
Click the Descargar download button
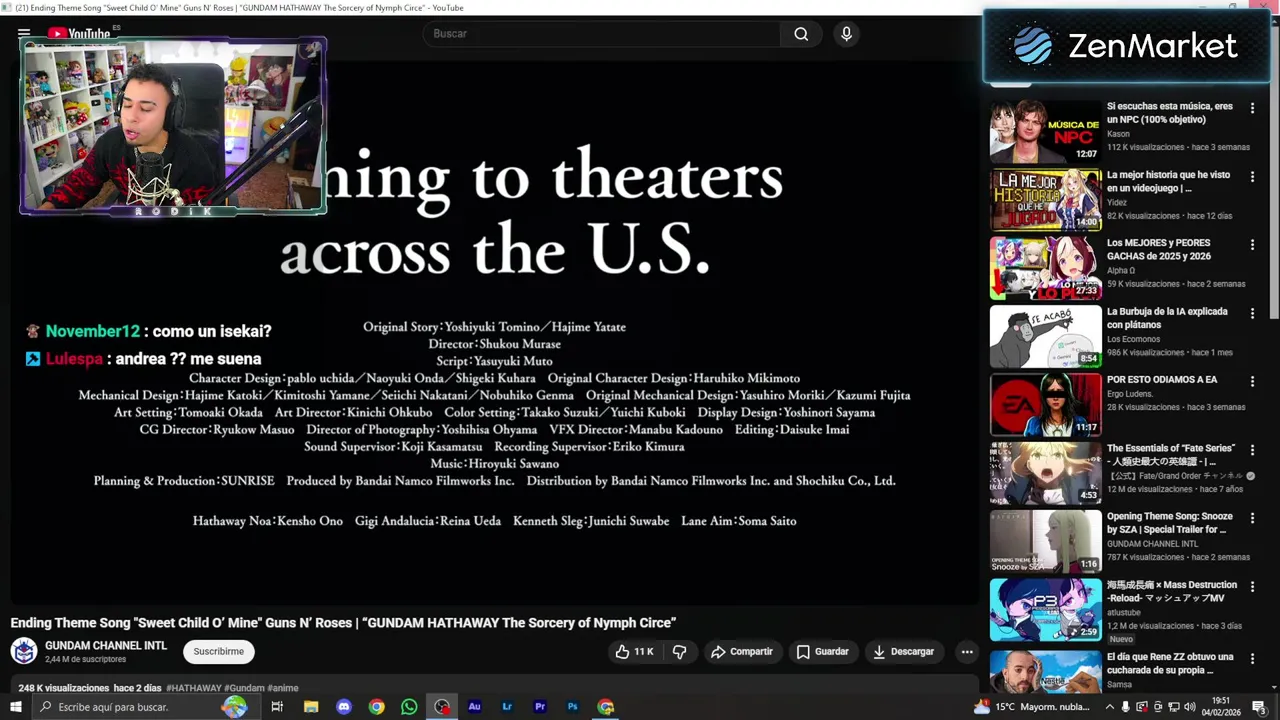point(903,651)
